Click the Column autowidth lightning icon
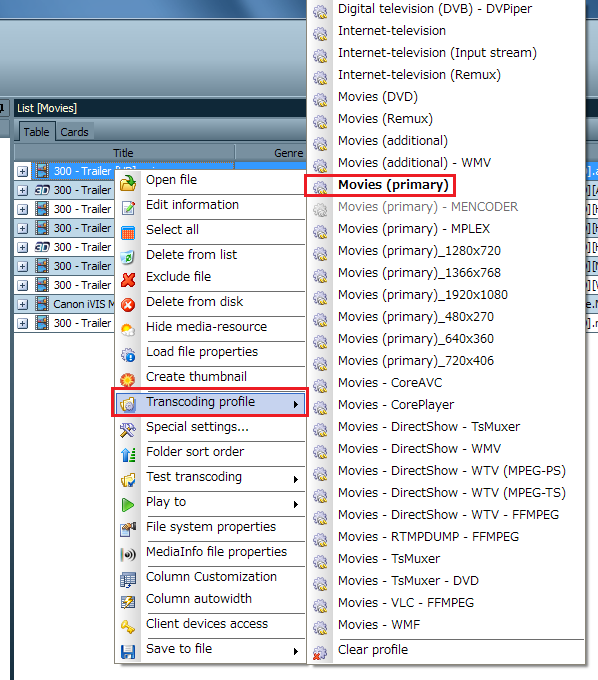 [128, 602]
